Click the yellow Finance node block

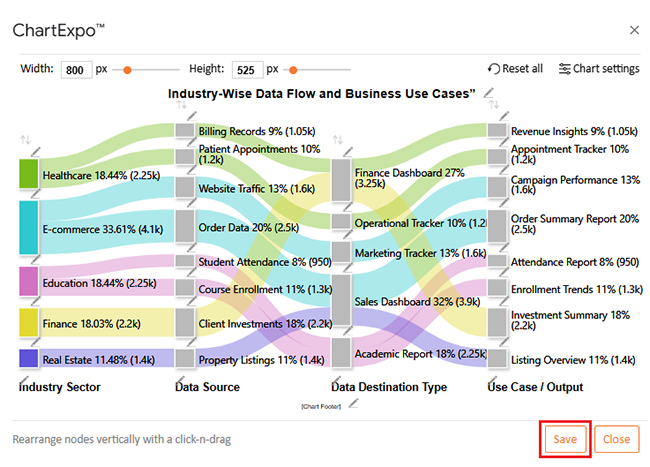tap(28, 321)
